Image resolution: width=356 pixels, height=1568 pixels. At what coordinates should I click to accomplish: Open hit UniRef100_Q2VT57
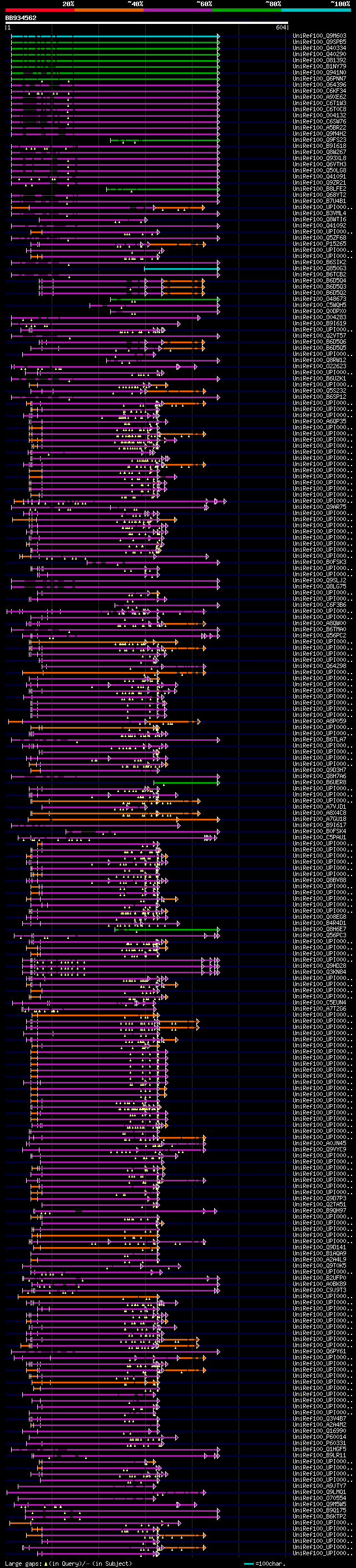pyautogui.click(x=319, y=335)
